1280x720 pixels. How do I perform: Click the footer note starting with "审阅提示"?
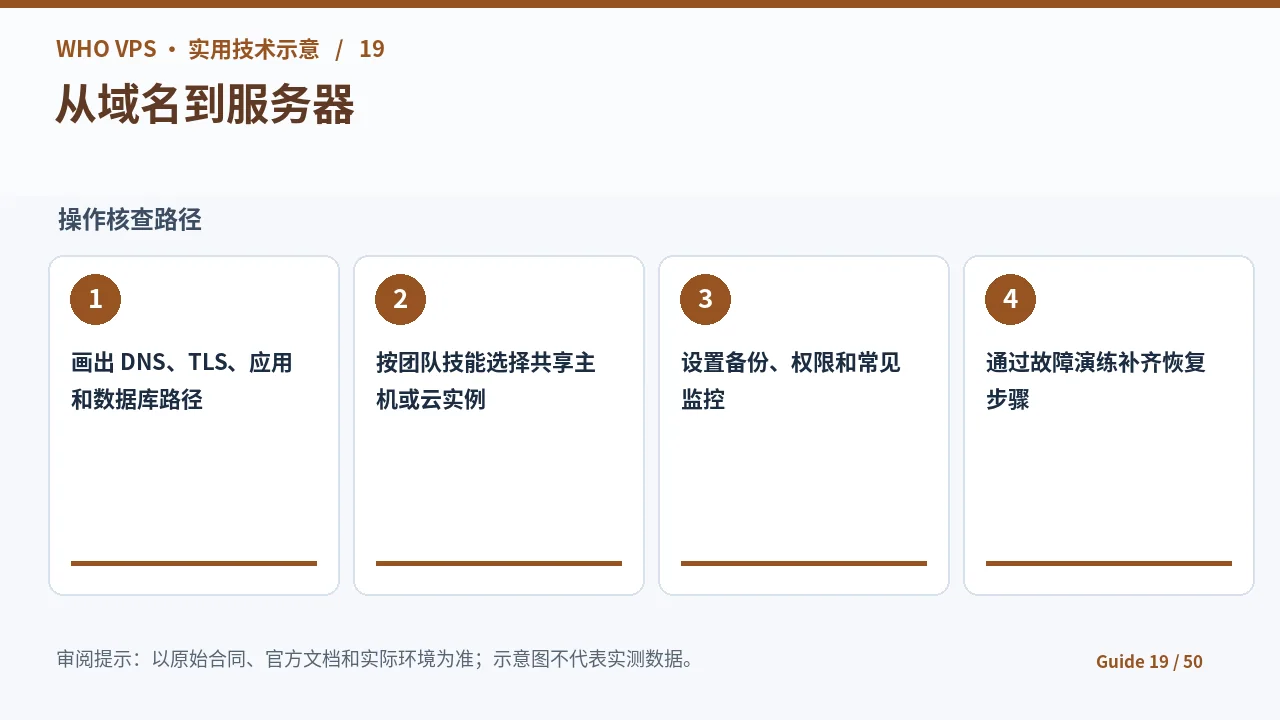(x=376, y=659)
